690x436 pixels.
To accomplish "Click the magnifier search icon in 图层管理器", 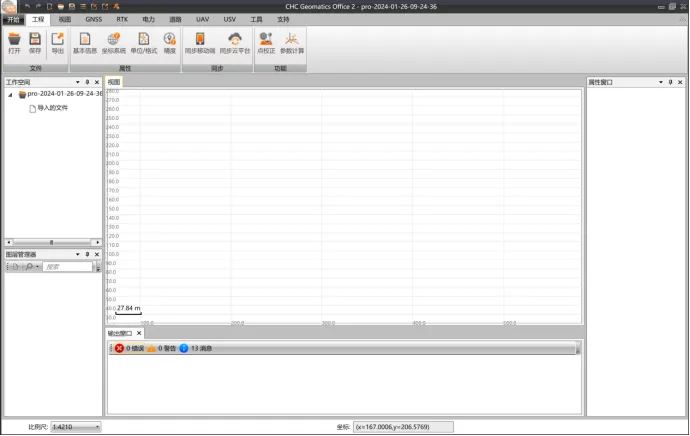I will click(x=29, y=267).
